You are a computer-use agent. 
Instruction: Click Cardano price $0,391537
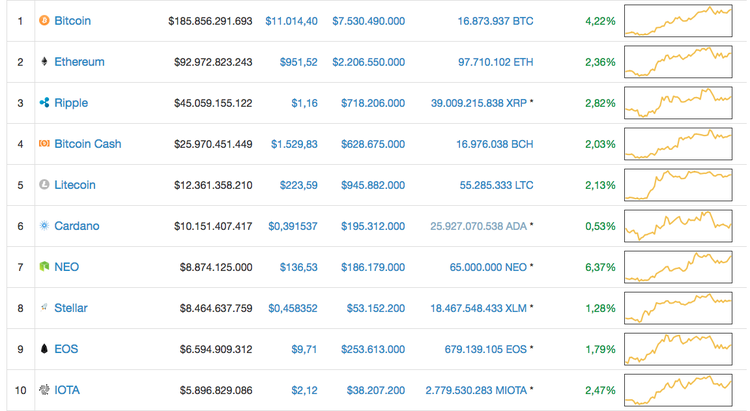point(293,226)
